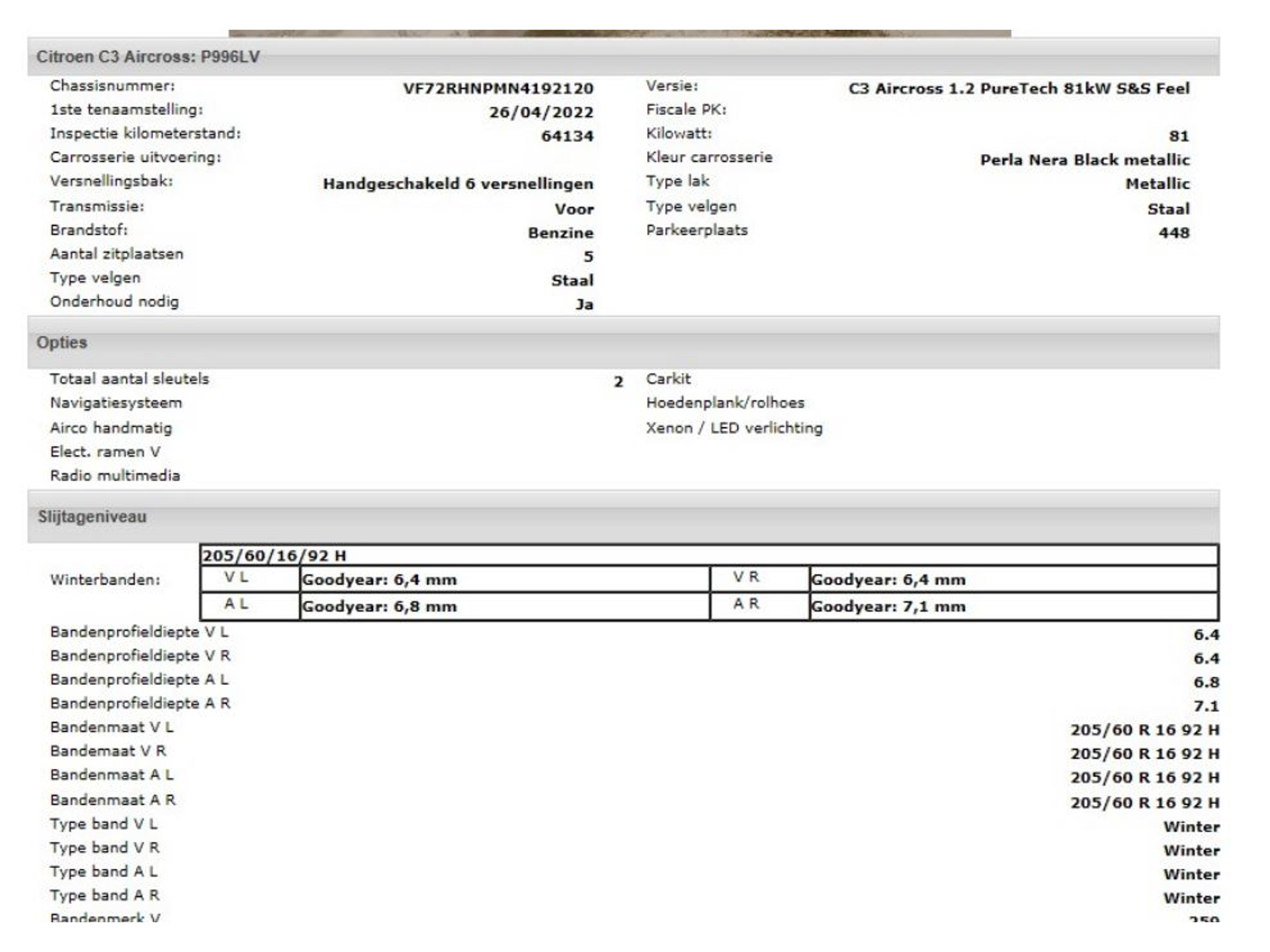
Task: Click 'Xenon / LED verlichting' option
Action: tap(734, 428)
